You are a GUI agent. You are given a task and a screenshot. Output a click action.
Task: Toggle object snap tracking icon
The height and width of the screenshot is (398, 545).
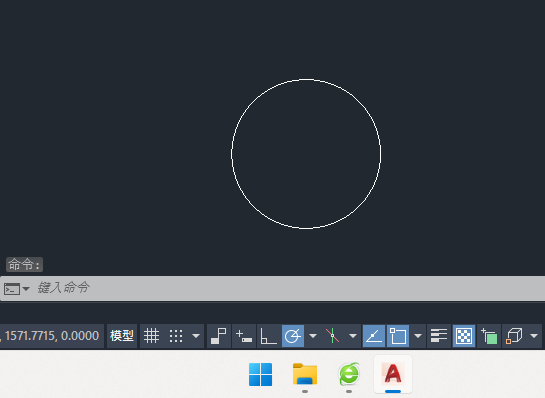click(x=374, y=336)
